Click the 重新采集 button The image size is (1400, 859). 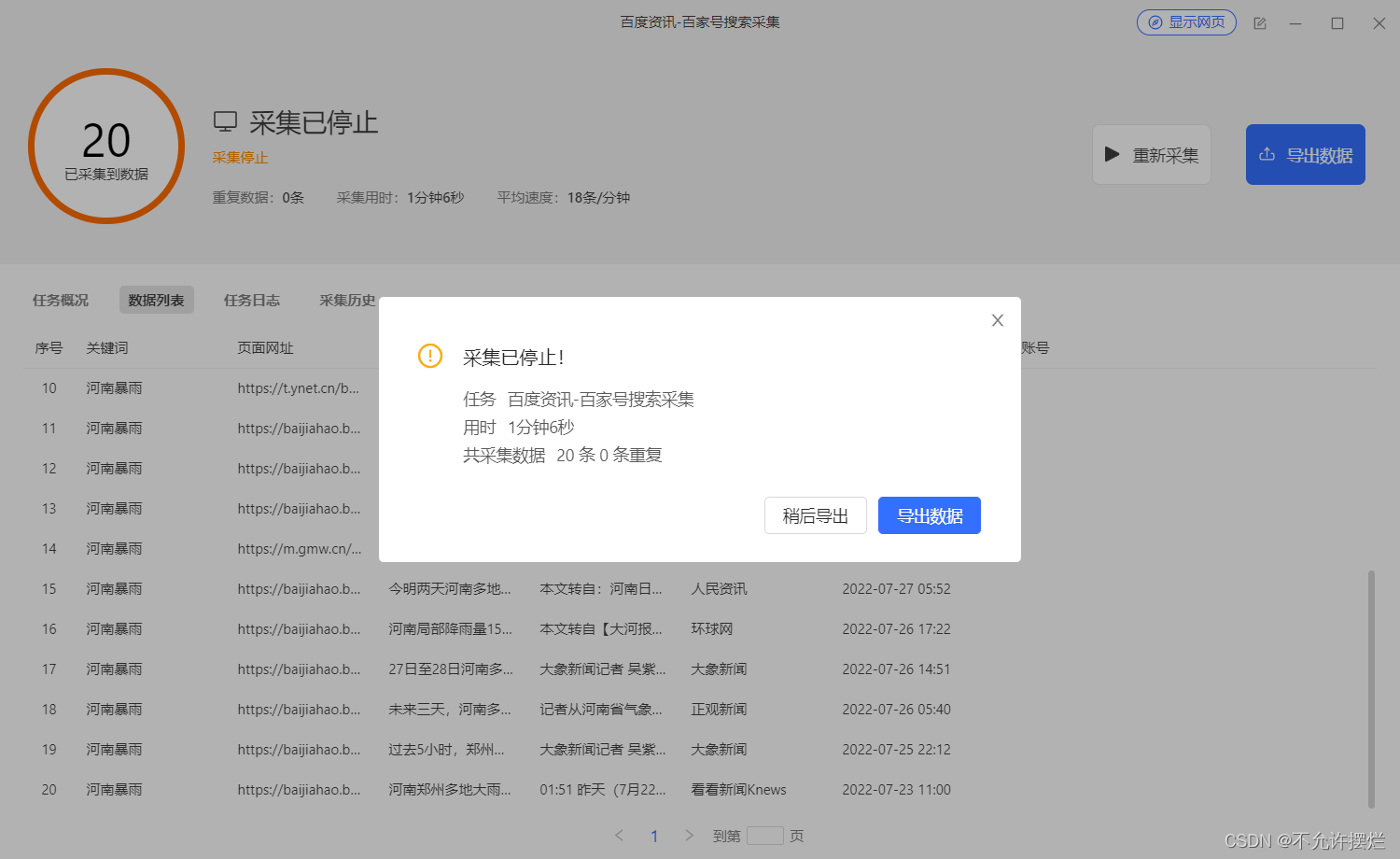pyautogui.click(x=1152, y=155)
